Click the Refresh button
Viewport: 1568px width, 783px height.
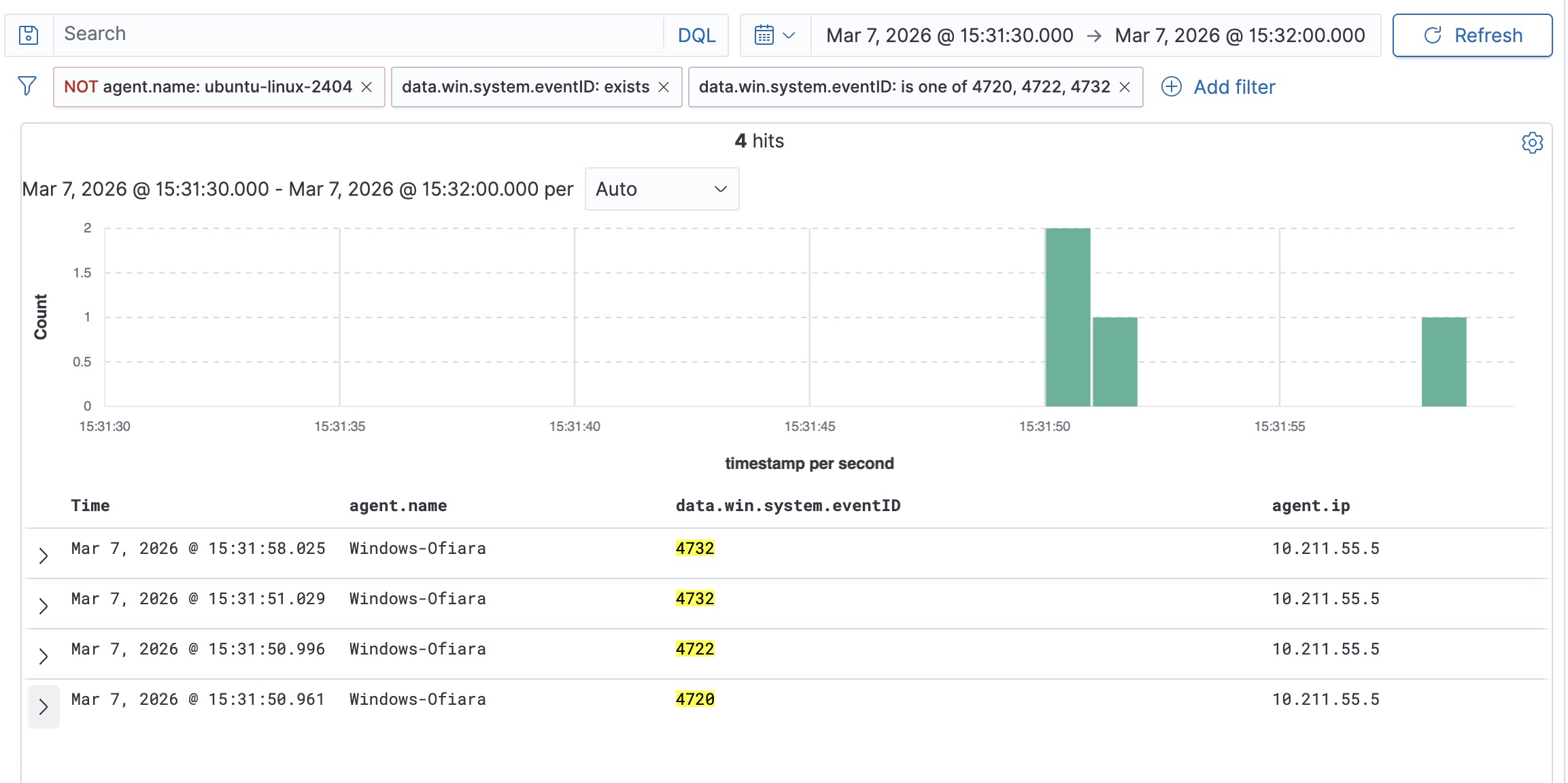coord(1472,35)
